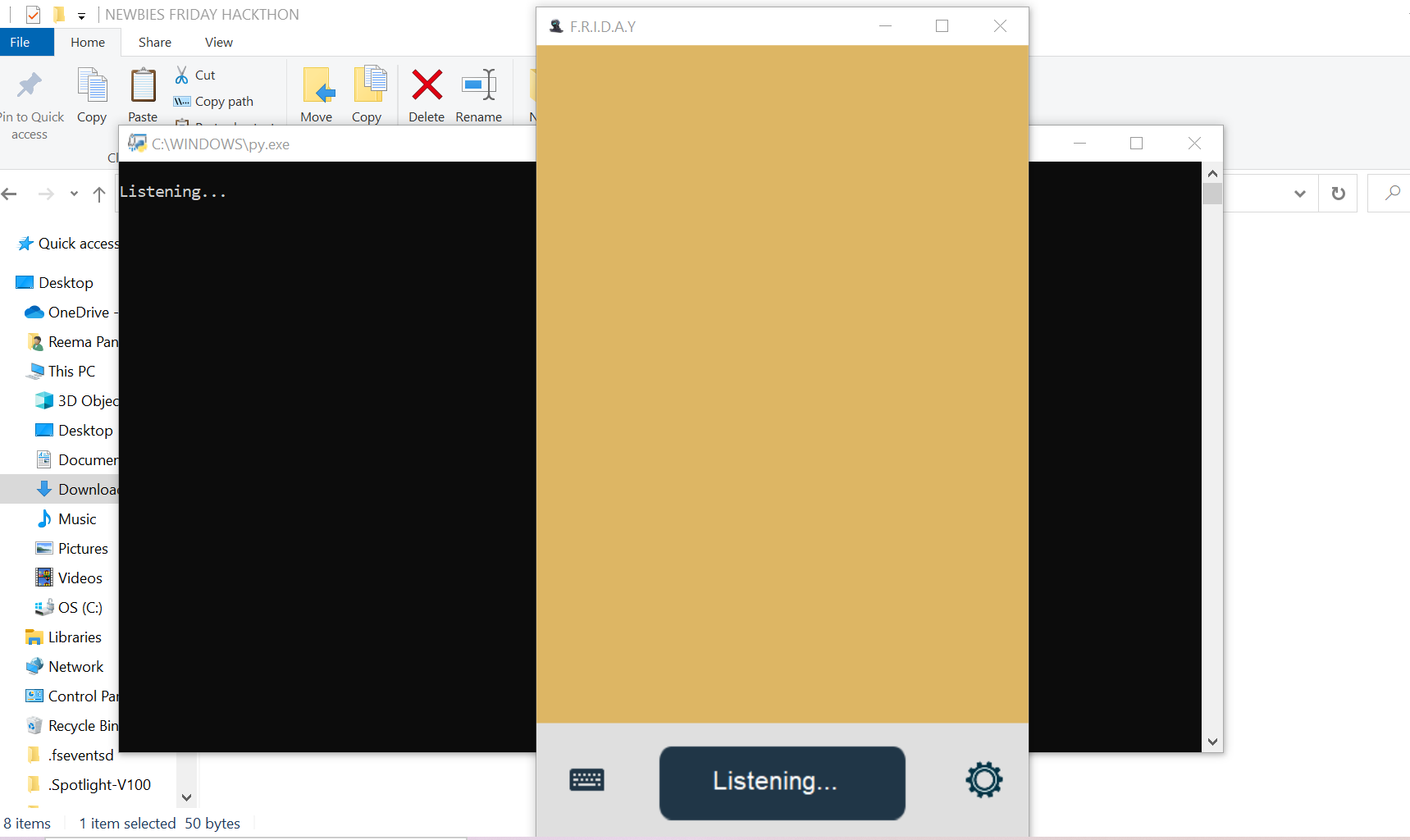Maximize the py.exe console window
1410x840 pixels.
click(1136, 144)
